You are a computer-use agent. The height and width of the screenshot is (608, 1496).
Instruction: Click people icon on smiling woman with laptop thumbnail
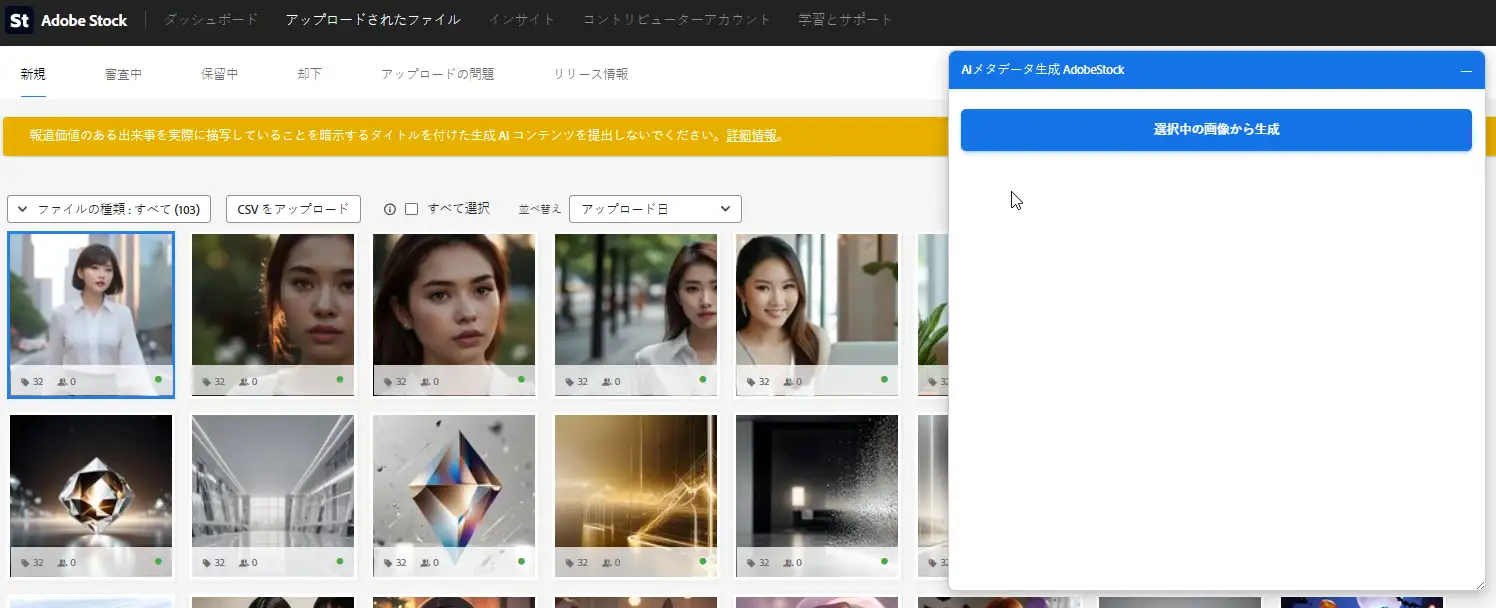click(x=789, y=381)
